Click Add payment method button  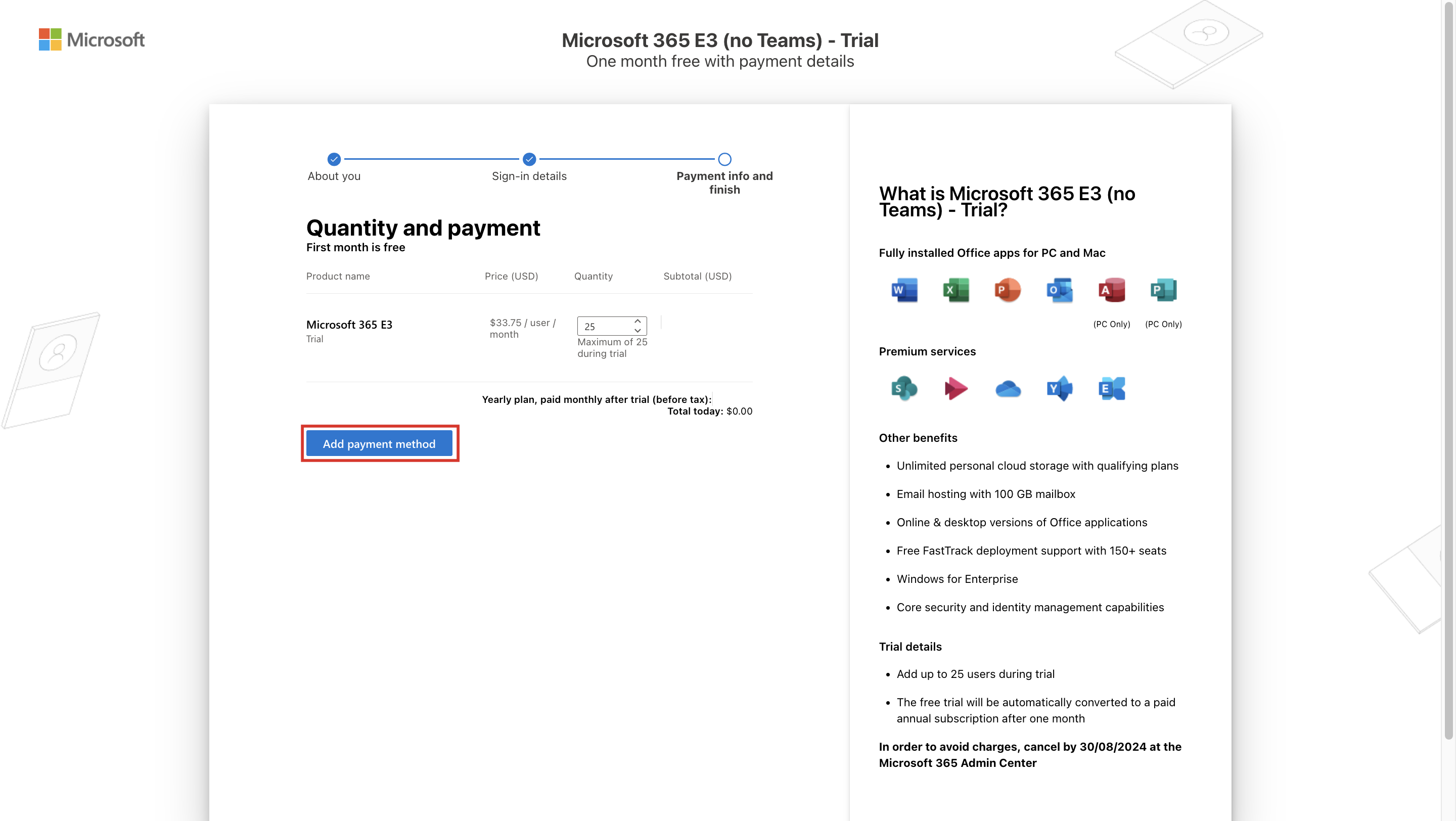point(379,443)
